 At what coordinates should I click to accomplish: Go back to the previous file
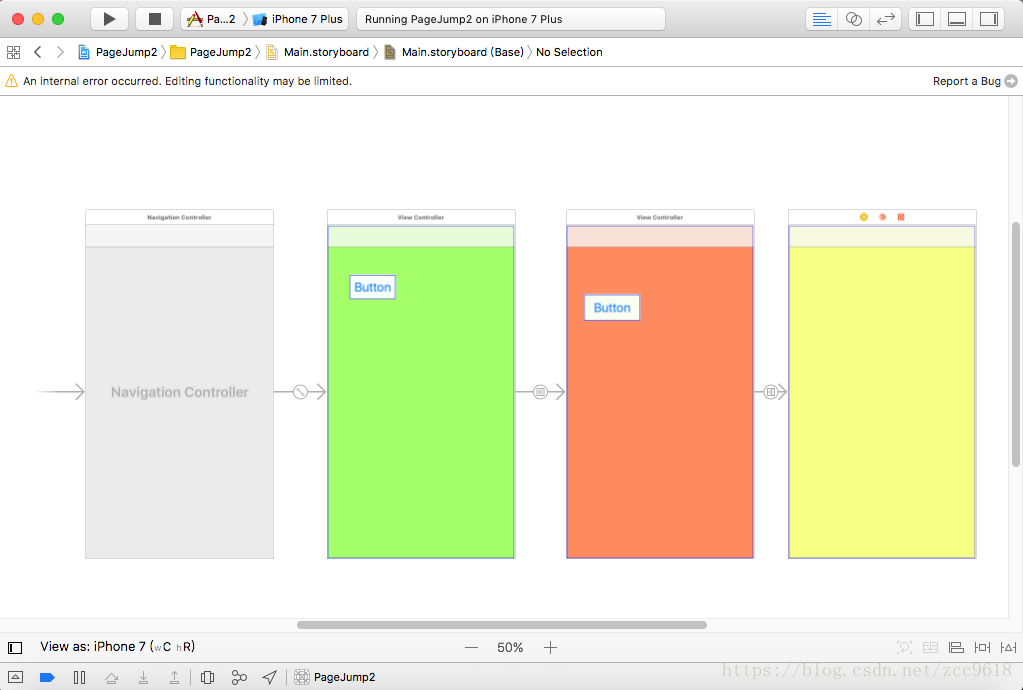point(38,52)
